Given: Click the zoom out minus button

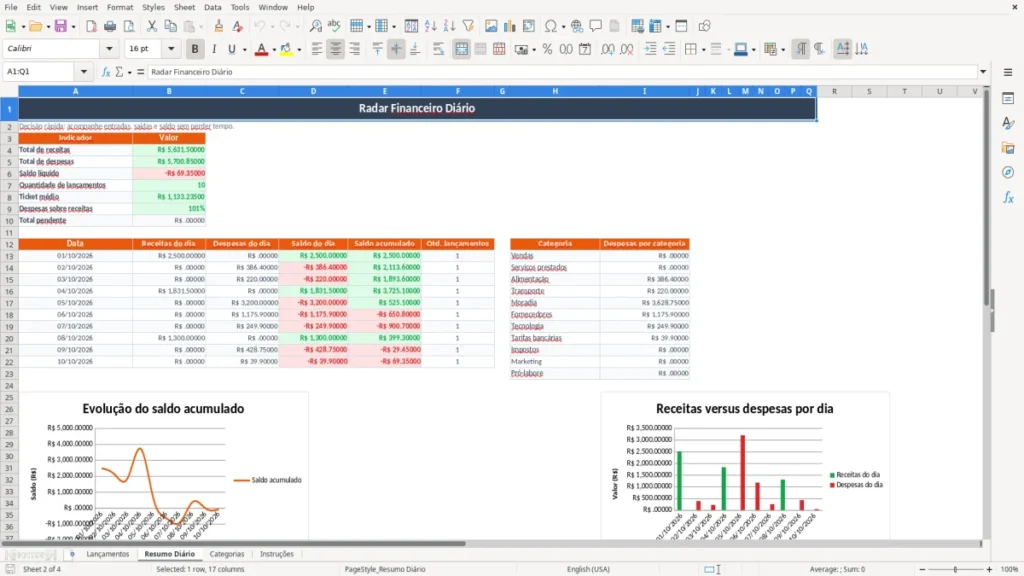Looking at the screenshot, I should click(x=922, y=569).
